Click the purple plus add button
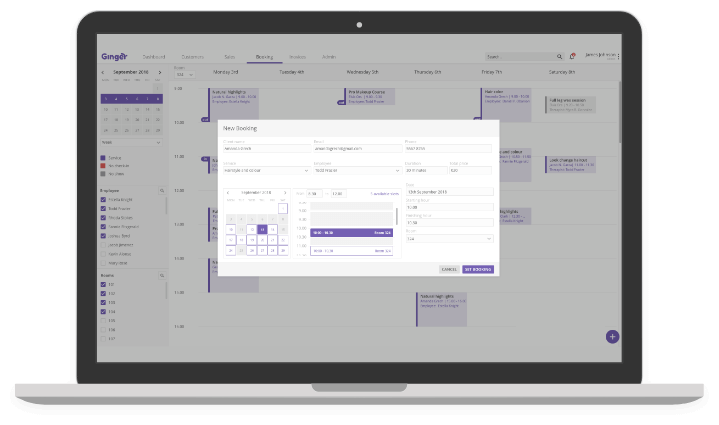 (612, 337)
